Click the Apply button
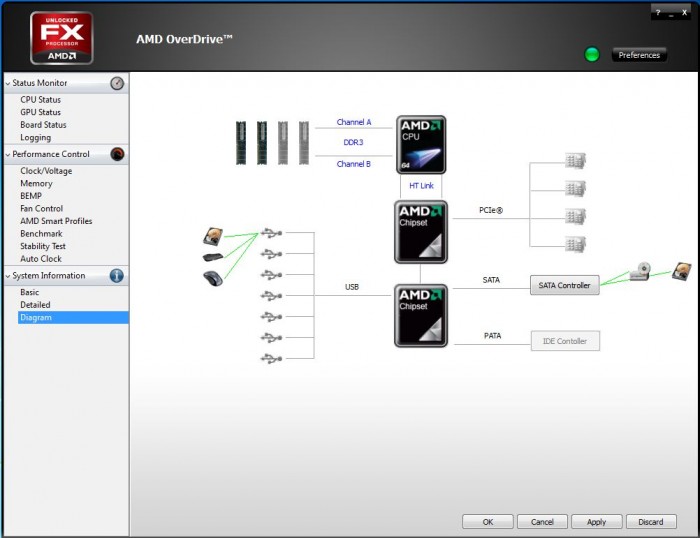The width and height of the screenshot is (700, 538). [597, 521]
